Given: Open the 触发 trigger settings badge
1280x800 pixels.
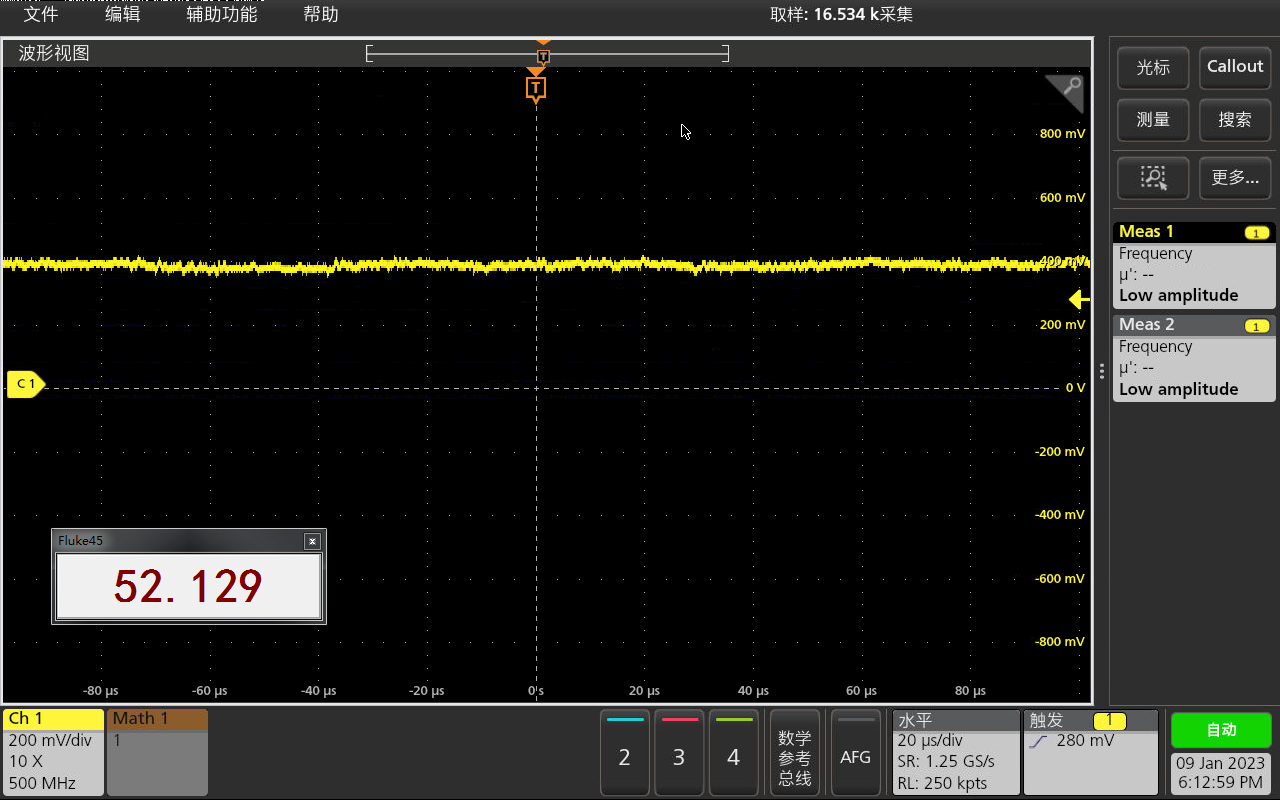Looking at the screenshot, I should (x=1090, y=753).
